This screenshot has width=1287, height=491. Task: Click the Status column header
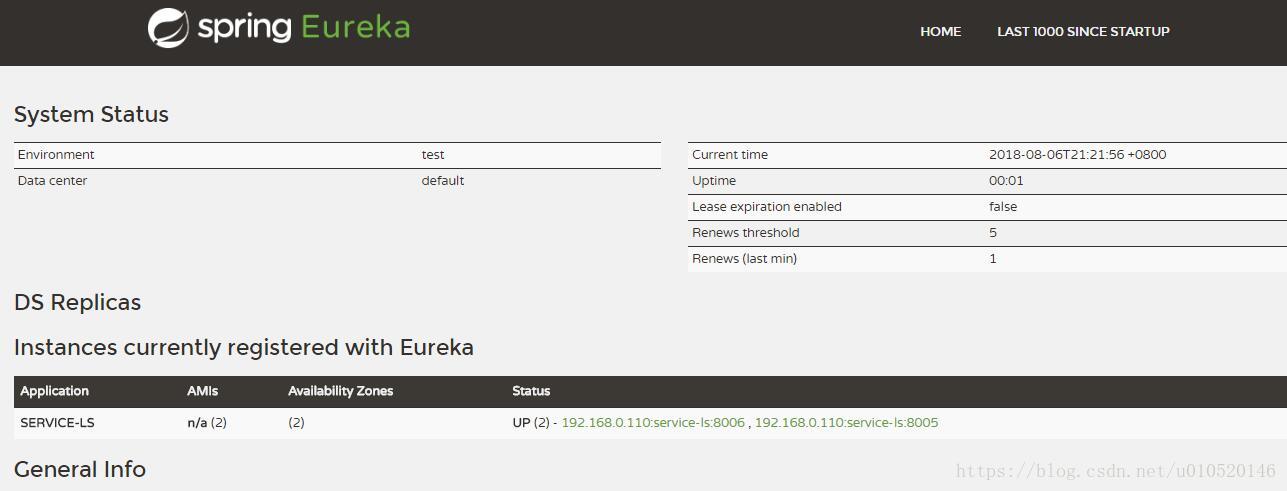point(531,391)
